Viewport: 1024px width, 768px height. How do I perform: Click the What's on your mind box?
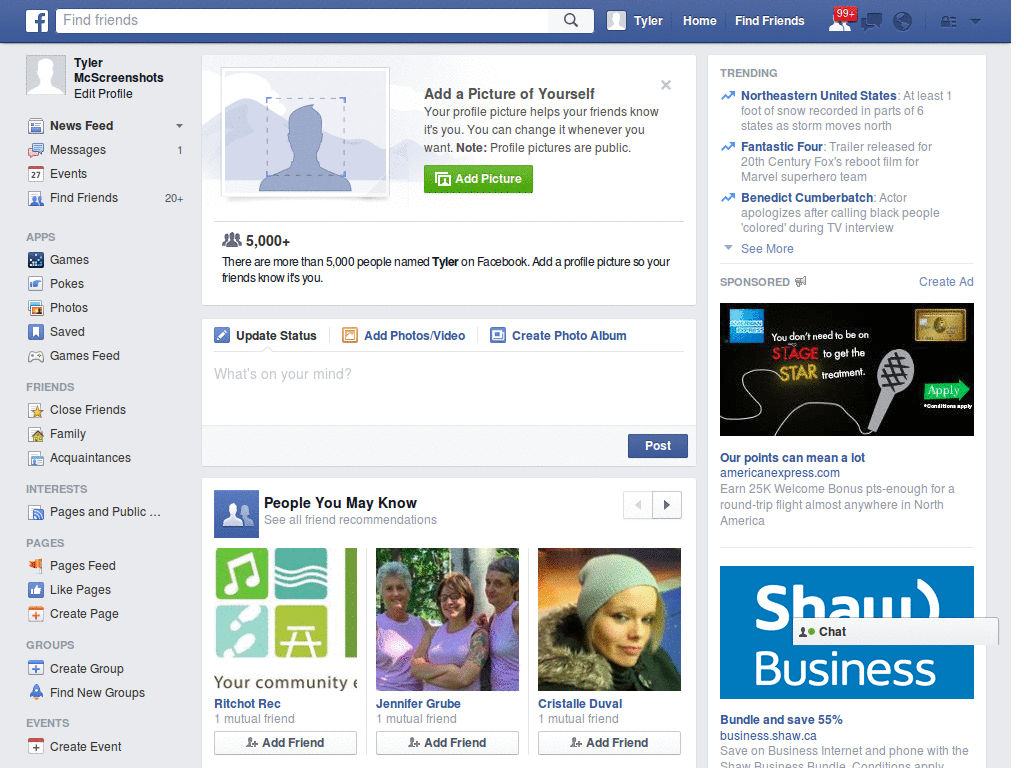(449, 389)
